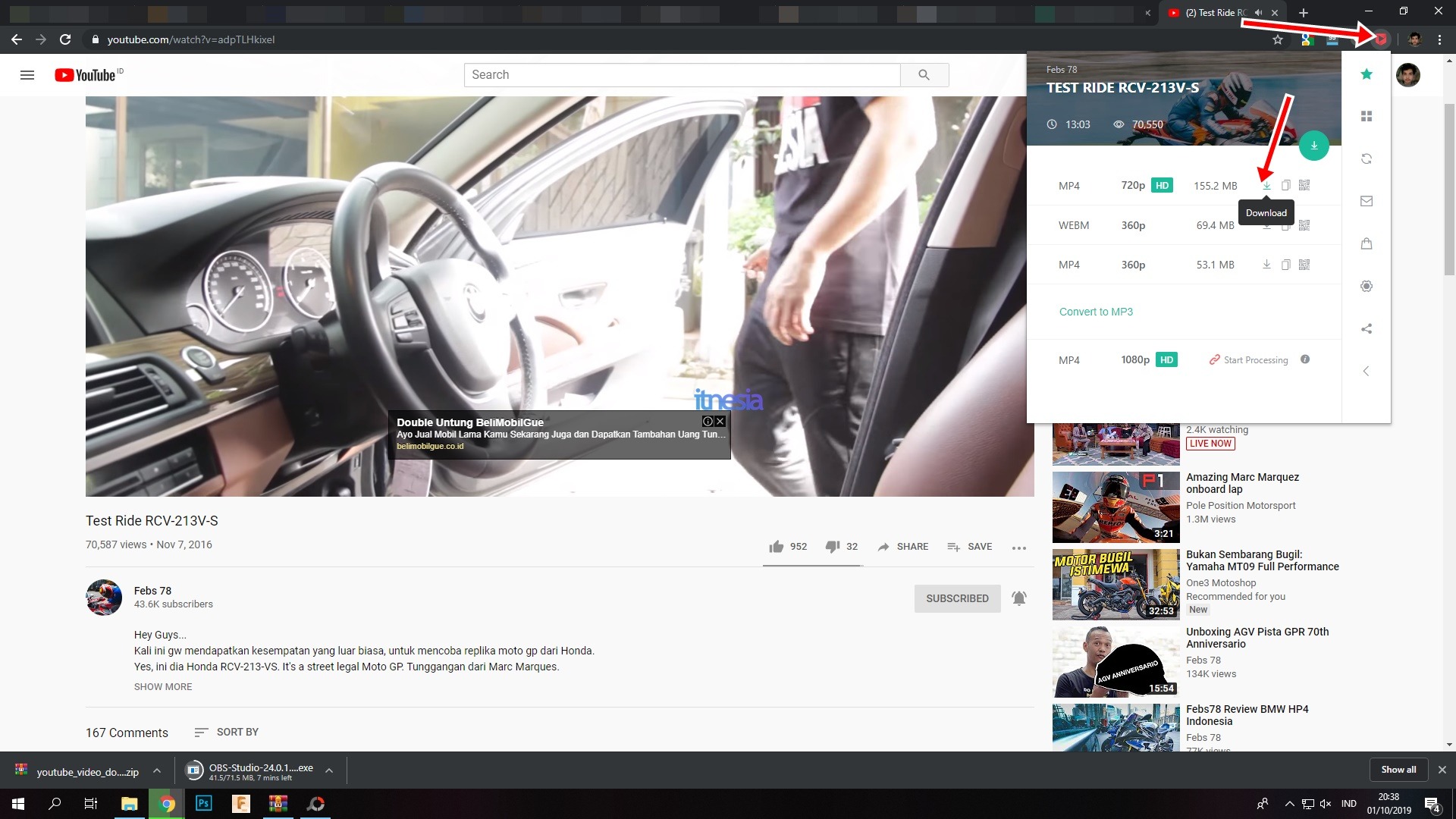
Task: Click the big green download button on the video thumbnail
Action: (x=1314, y=145)
